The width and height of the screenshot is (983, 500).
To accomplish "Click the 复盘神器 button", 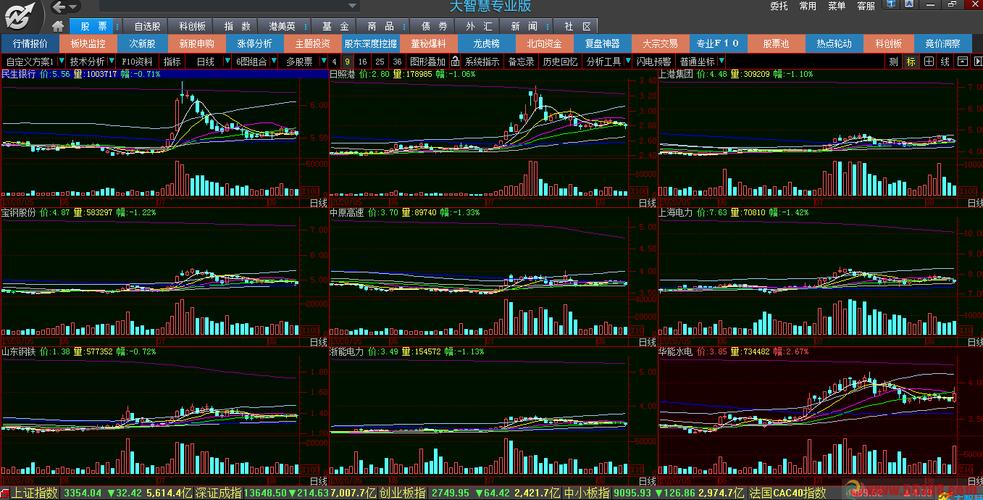I will pos(602,44).
